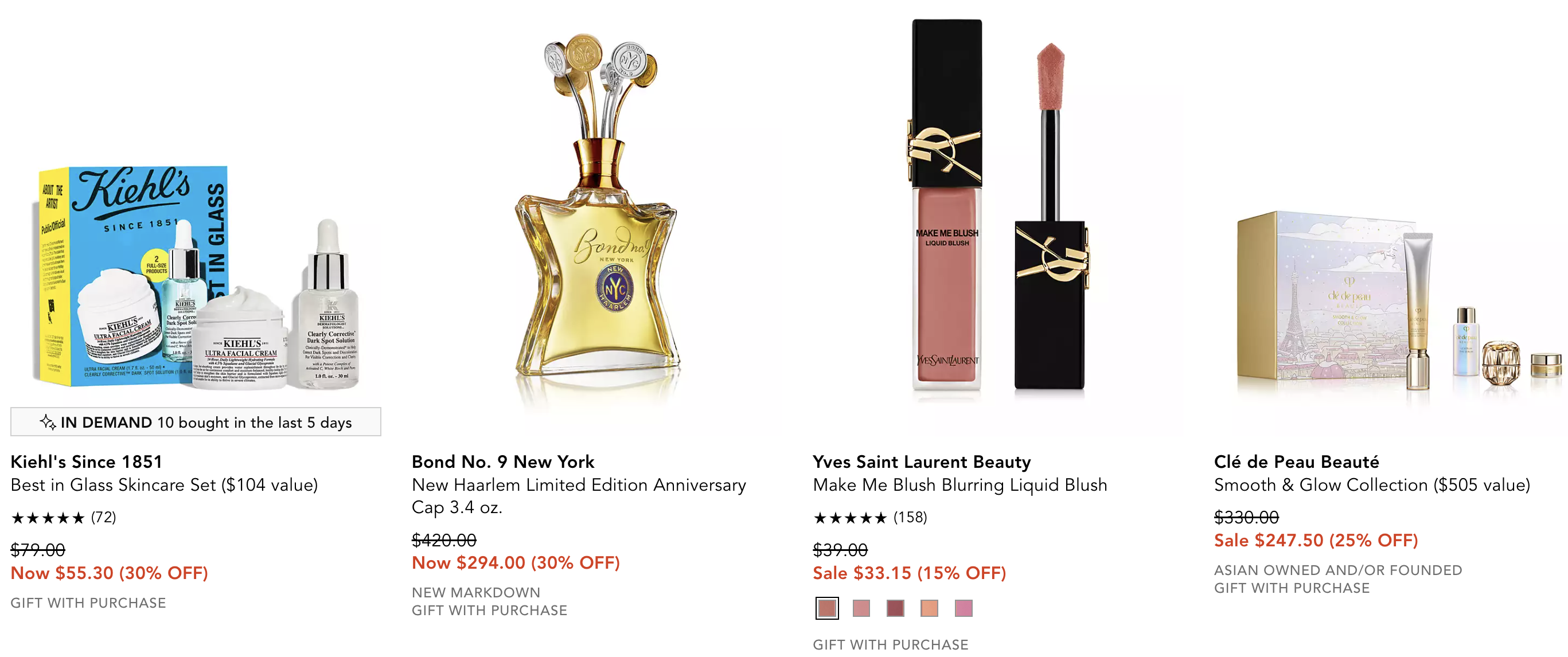This screenshot has height=657, width=1568.
Task: Click the Kiehl's 72 reviews star rating
Action: tap(63, 518)
